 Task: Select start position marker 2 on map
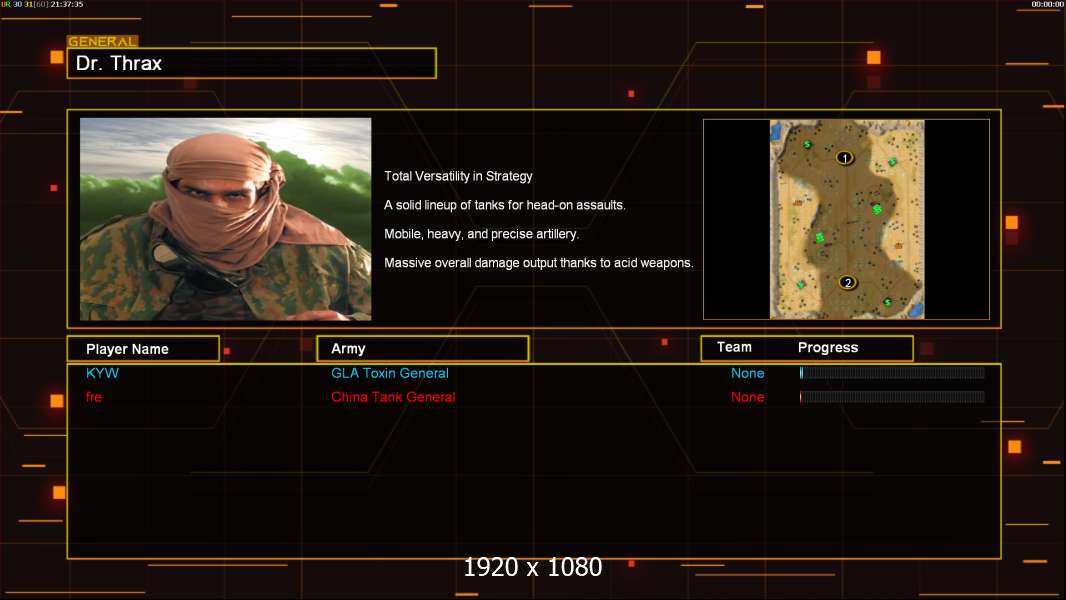pyautogui.click(x=847, y=283)
